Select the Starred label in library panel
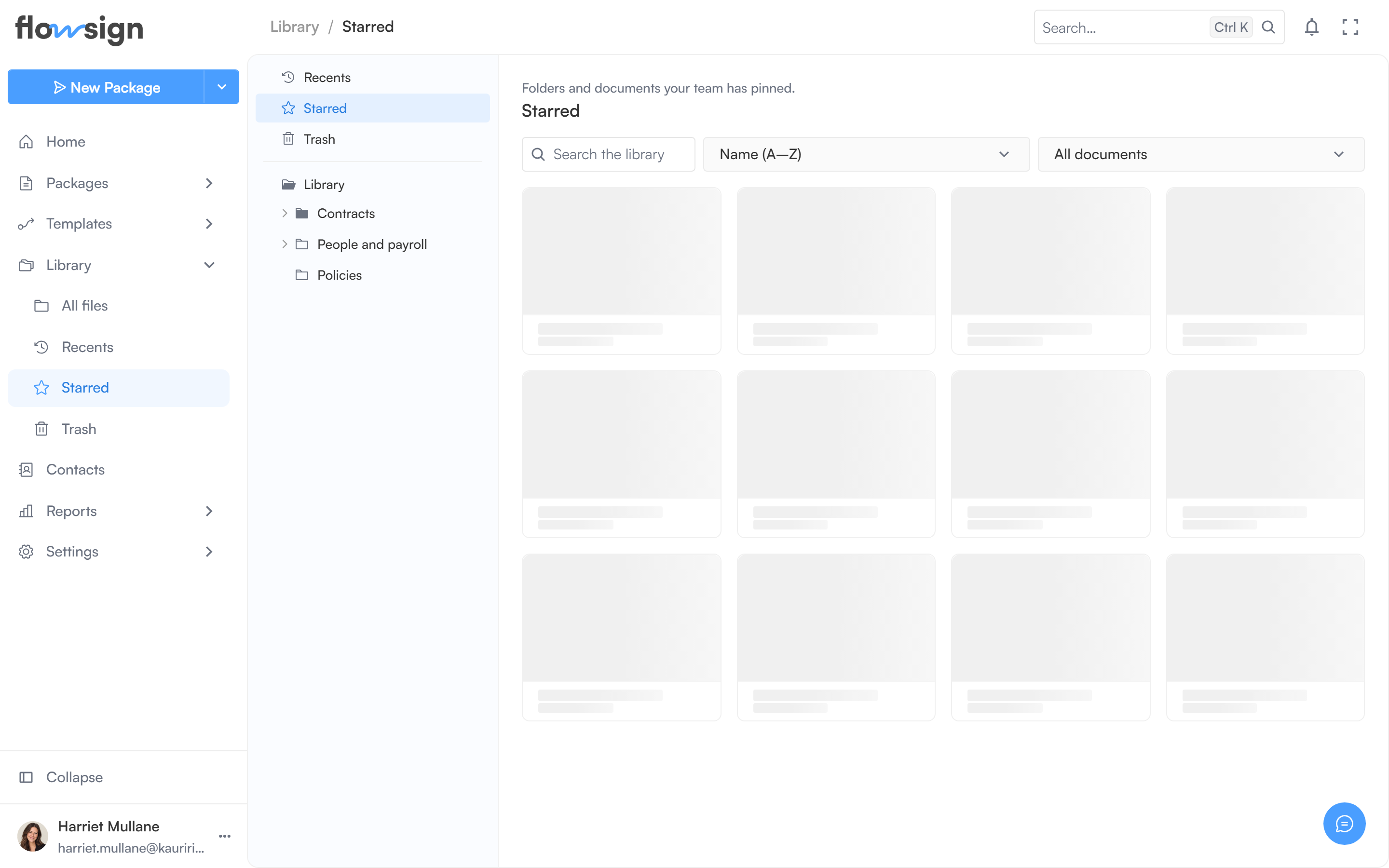Screen dimensions: 1389x868 (325, 108)
